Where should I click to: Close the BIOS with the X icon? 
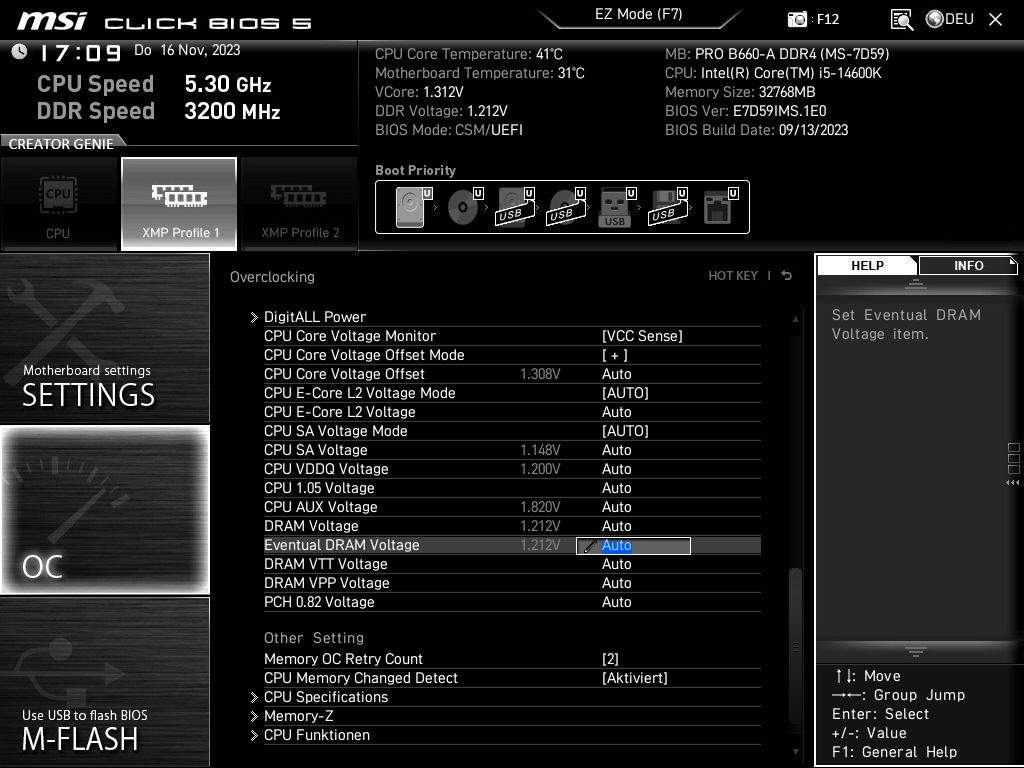tap(995, 20)
